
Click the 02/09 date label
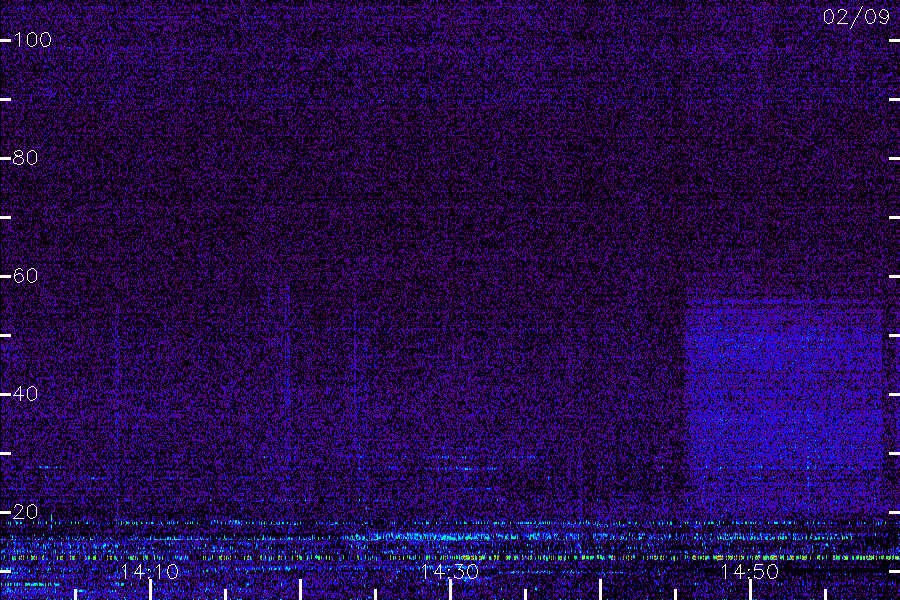coord(856,17)
